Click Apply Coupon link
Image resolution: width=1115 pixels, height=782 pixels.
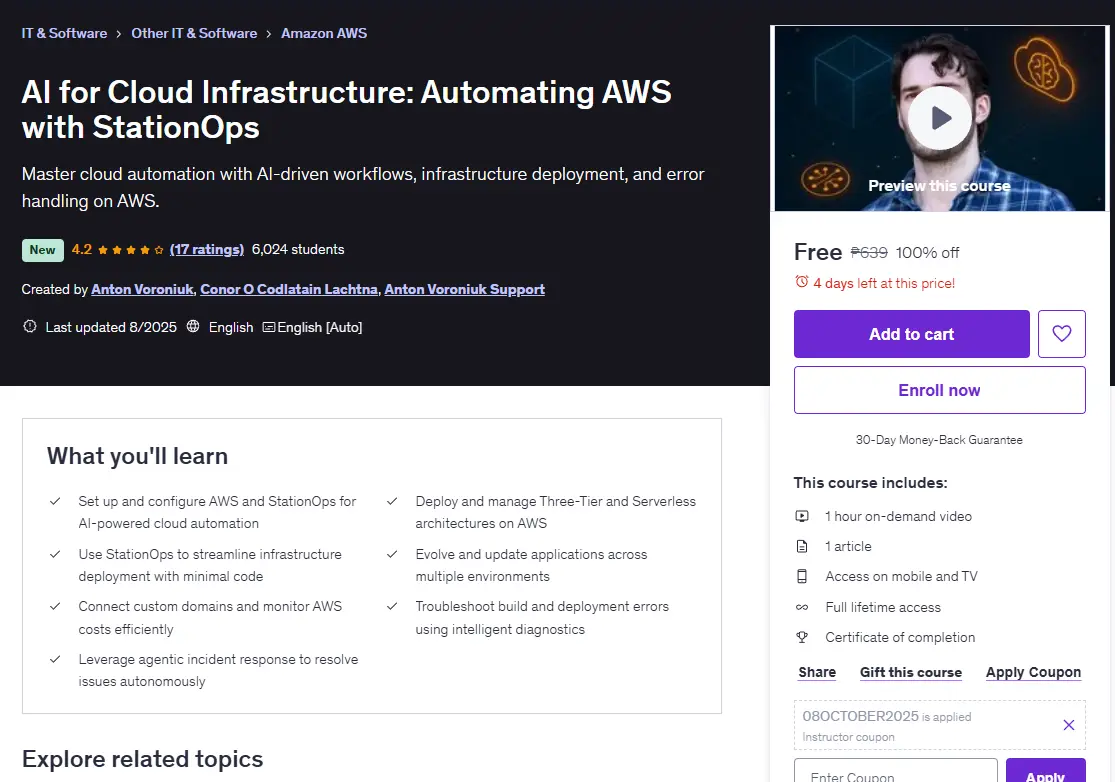pyautogui.click(x=1033, y=673)
